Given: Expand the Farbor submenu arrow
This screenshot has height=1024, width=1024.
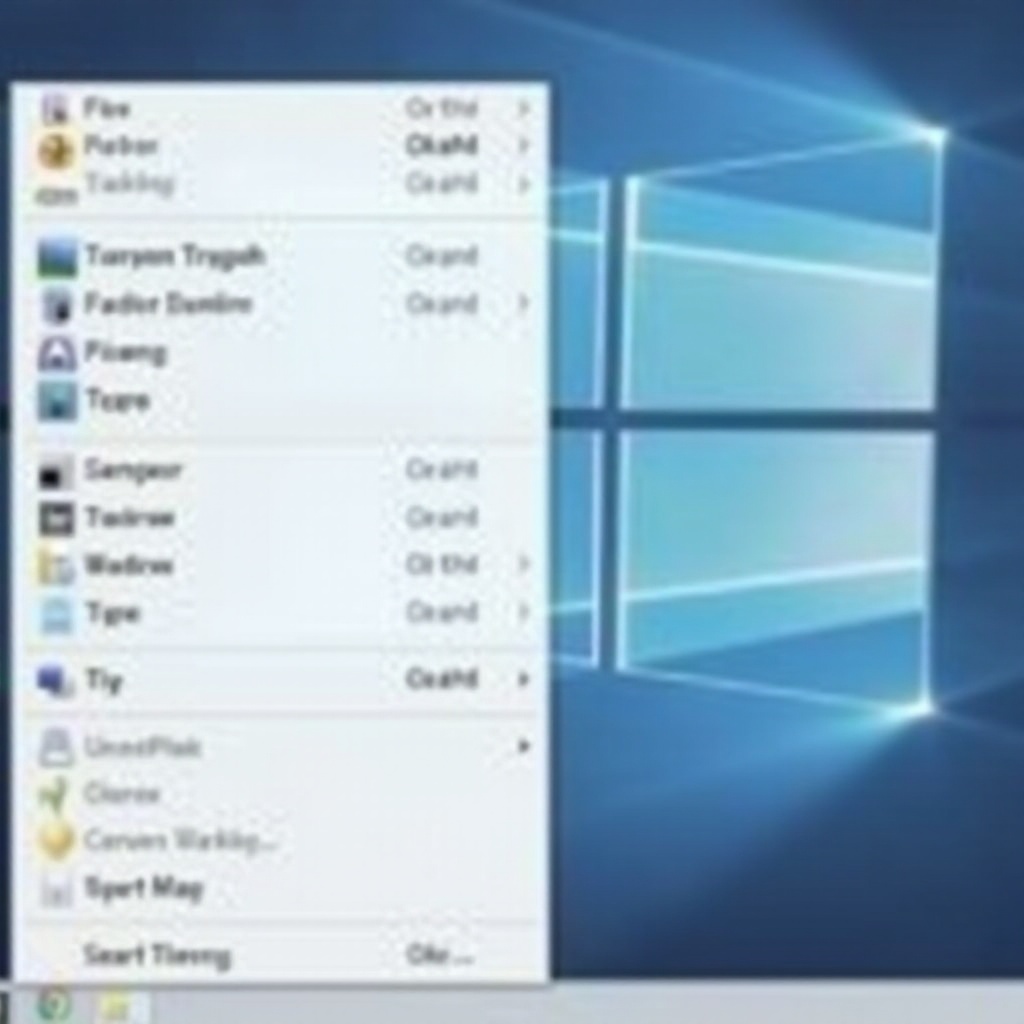Looking at the screenshot, I should coord(523,146).
